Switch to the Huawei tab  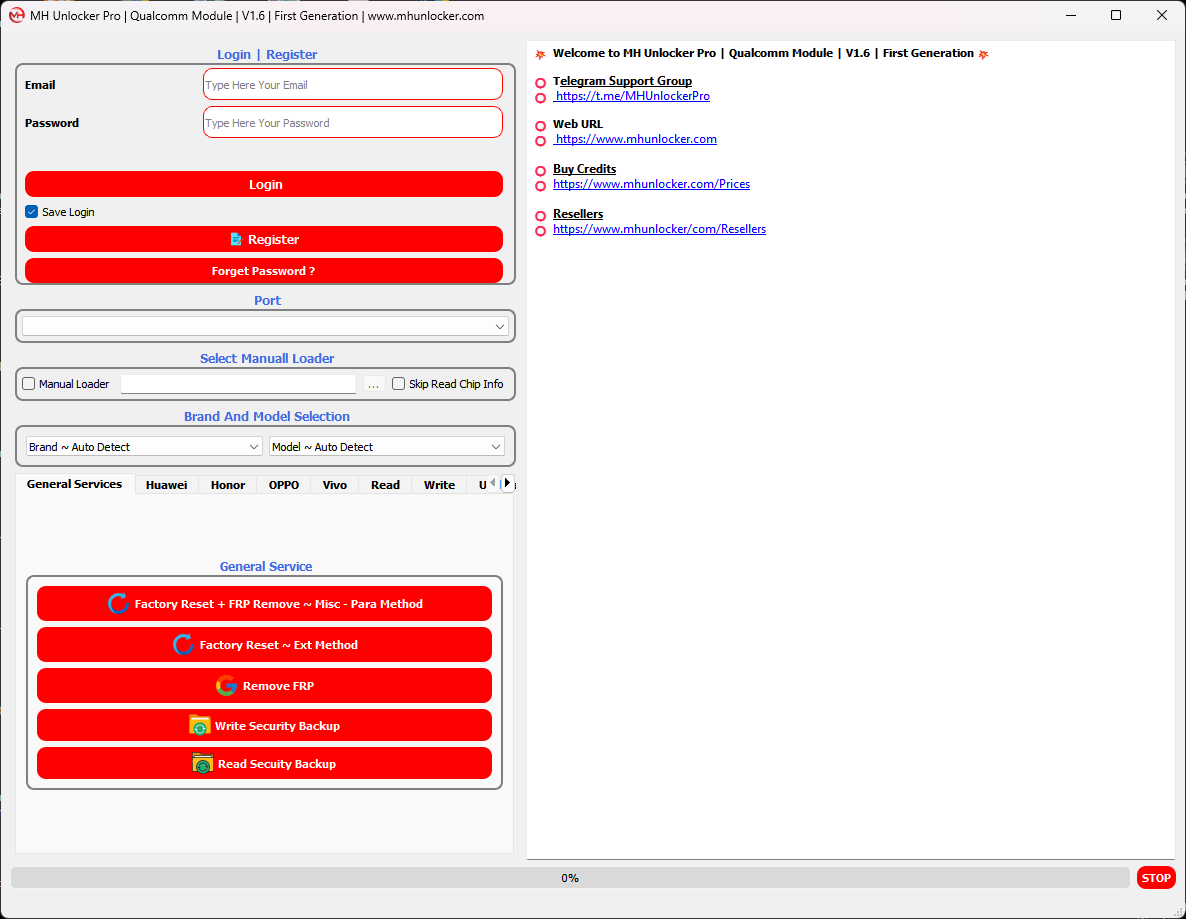pos(166,485)
